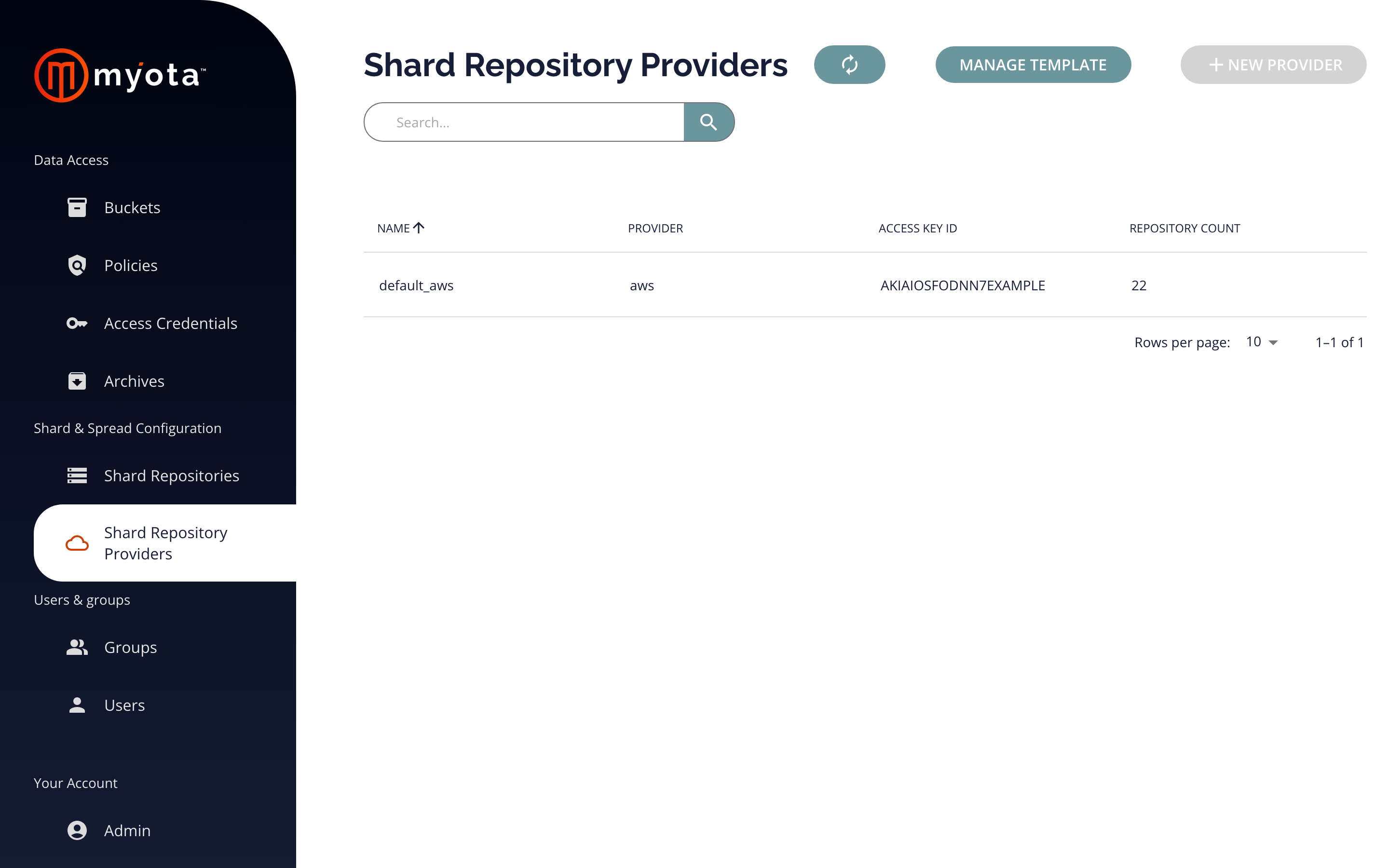Open Manage Template
The image size is (1389, 868).
pos(1033,64)
